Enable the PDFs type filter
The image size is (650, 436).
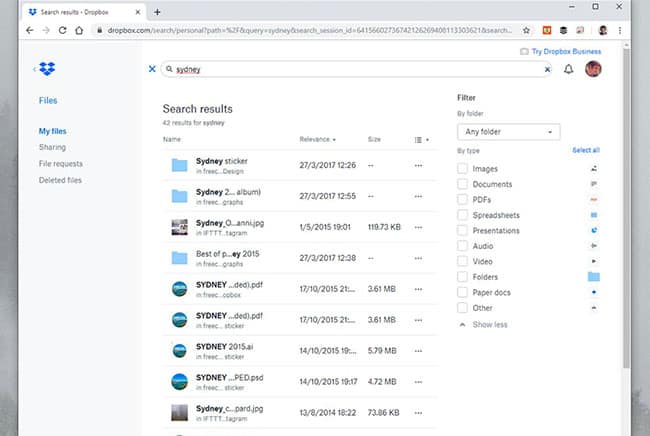(x=462, y=200)
